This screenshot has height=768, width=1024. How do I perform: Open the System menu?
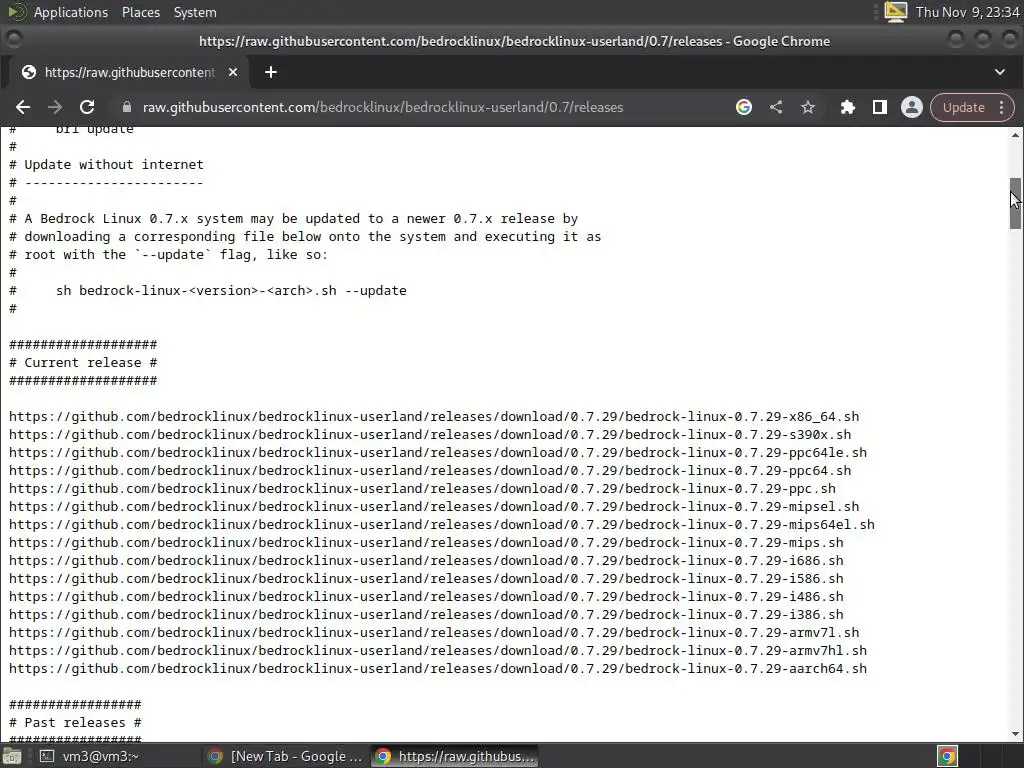tap(195, 12)
